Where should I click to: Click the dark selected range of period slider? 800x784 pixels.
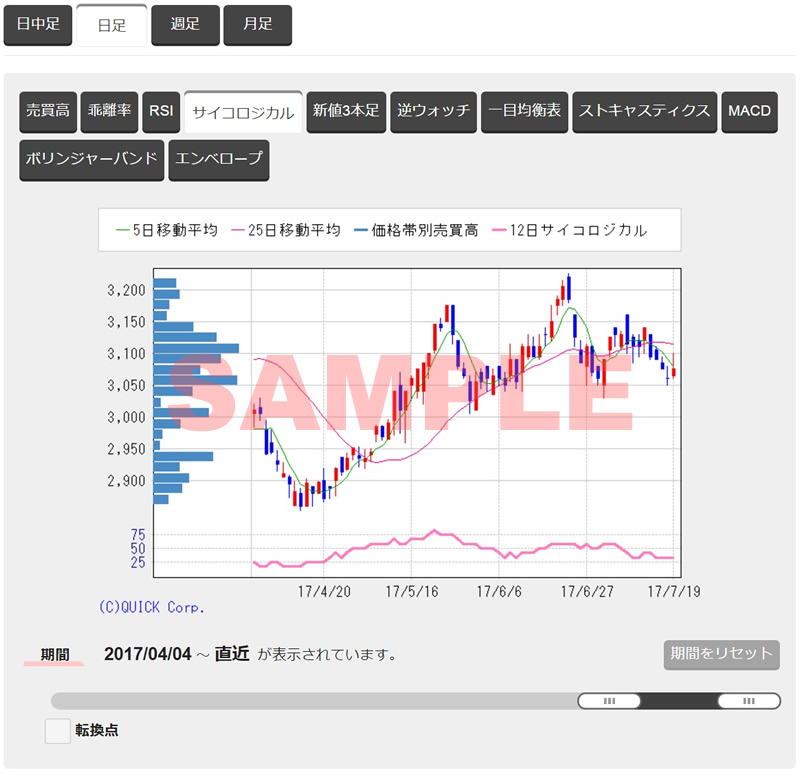tap(679, 700)
